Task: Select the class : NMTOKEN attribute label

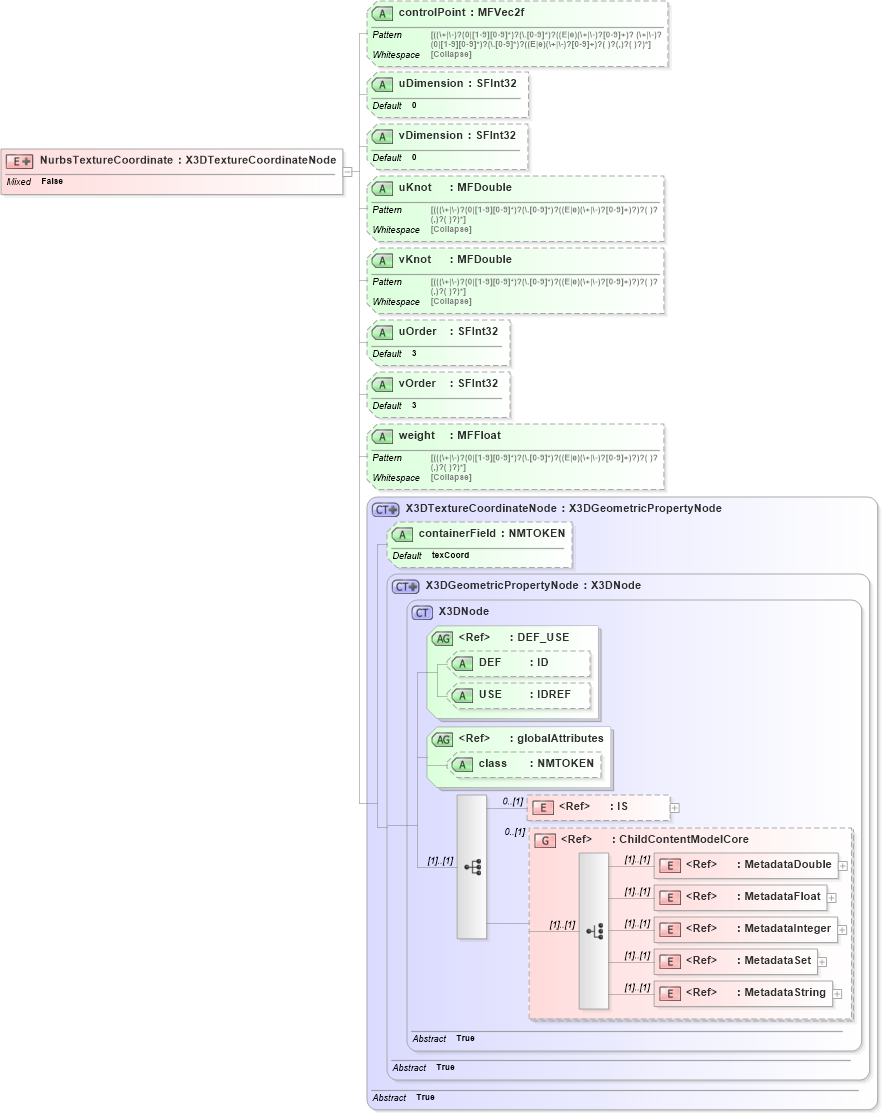Action: (536, 764)
